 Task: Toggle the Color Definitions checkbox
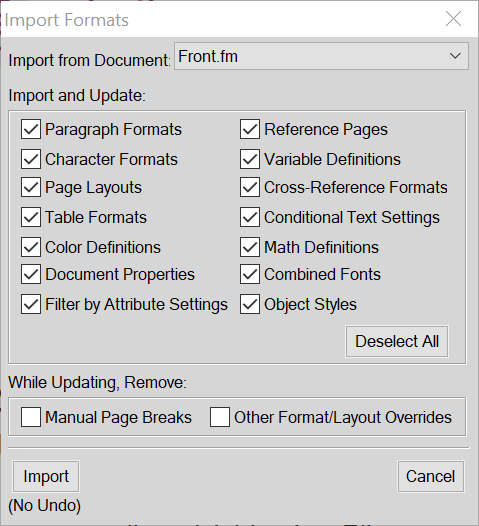pos(31,247)
